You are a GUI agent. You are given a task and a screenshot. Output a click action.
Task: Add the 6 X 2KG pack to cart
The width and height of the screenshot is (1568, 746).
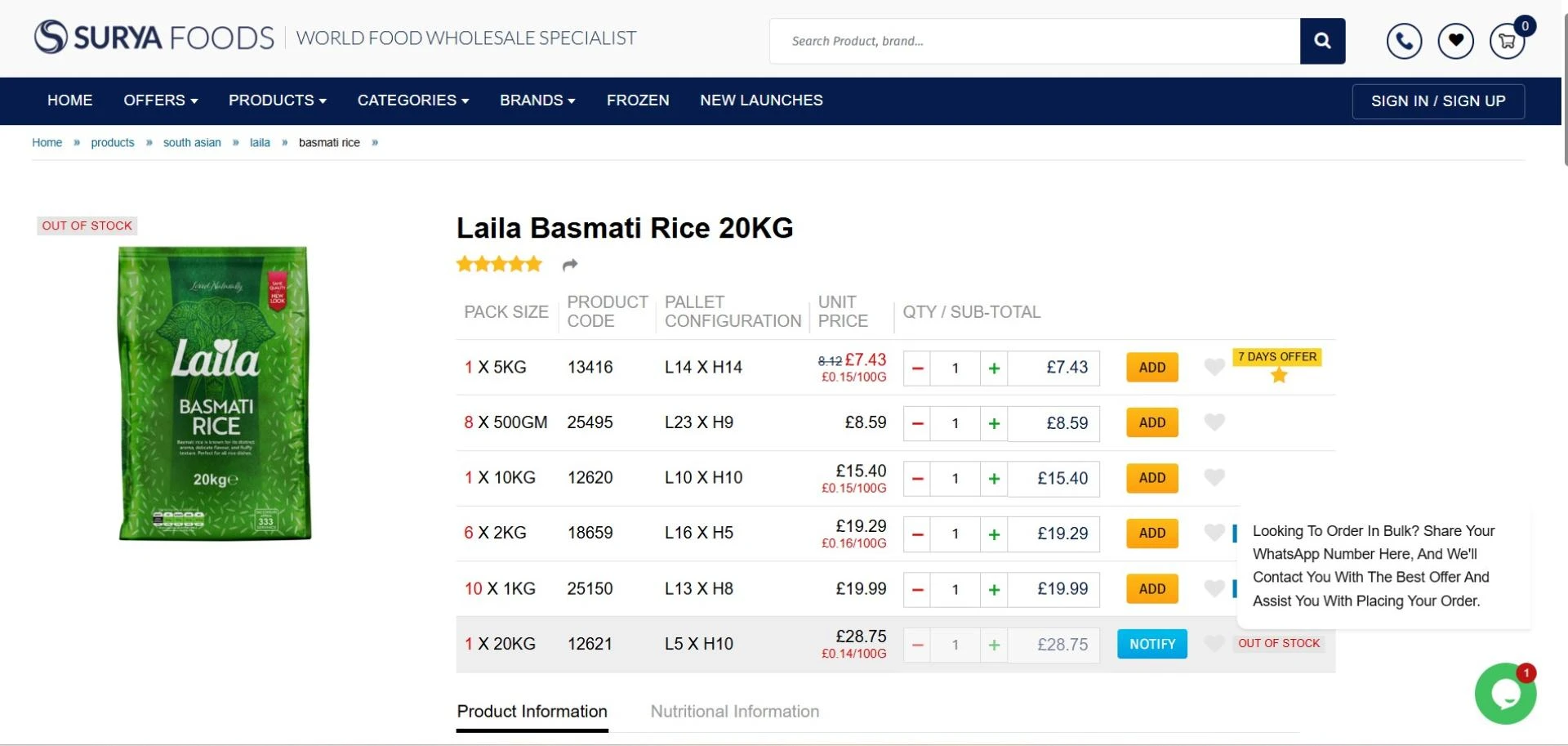click(x=1151, y=534)
